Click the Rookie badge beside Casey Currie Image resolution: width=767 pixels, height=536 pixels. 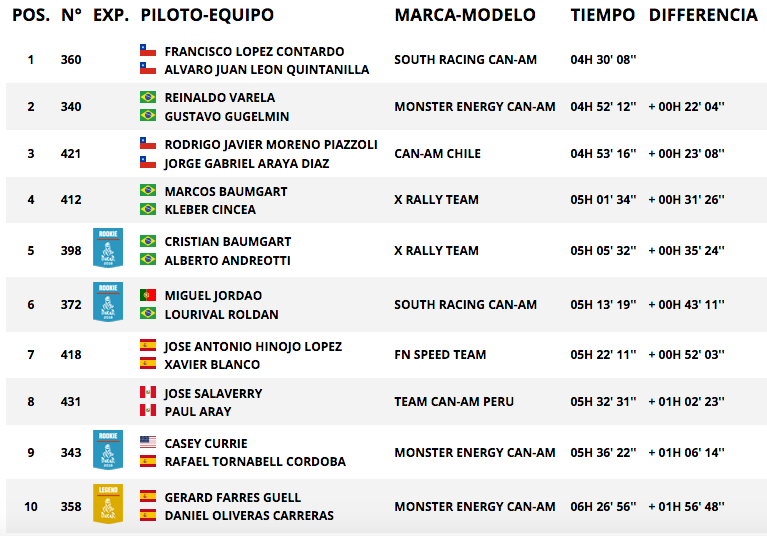click(108, 450)
